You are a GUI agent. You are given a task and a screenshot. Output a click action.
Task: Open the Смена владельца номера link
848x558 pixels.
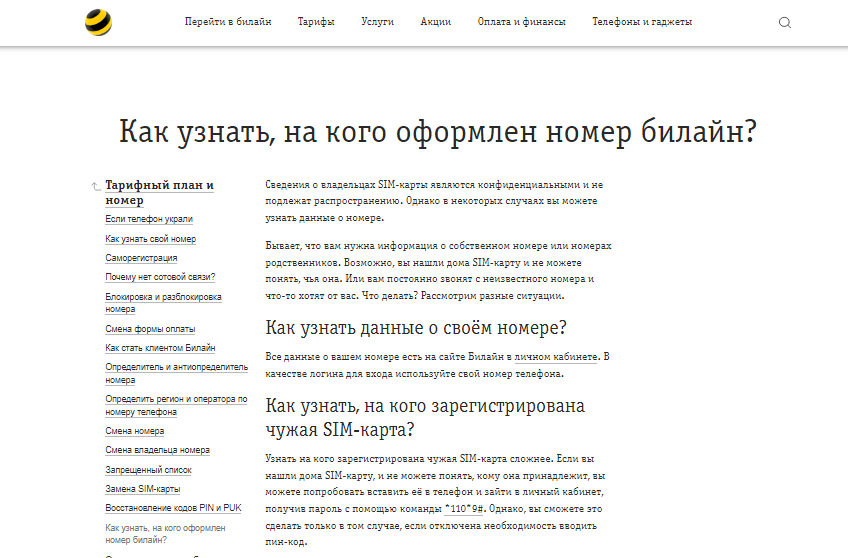pyautogui.click(x=157, y=450)
